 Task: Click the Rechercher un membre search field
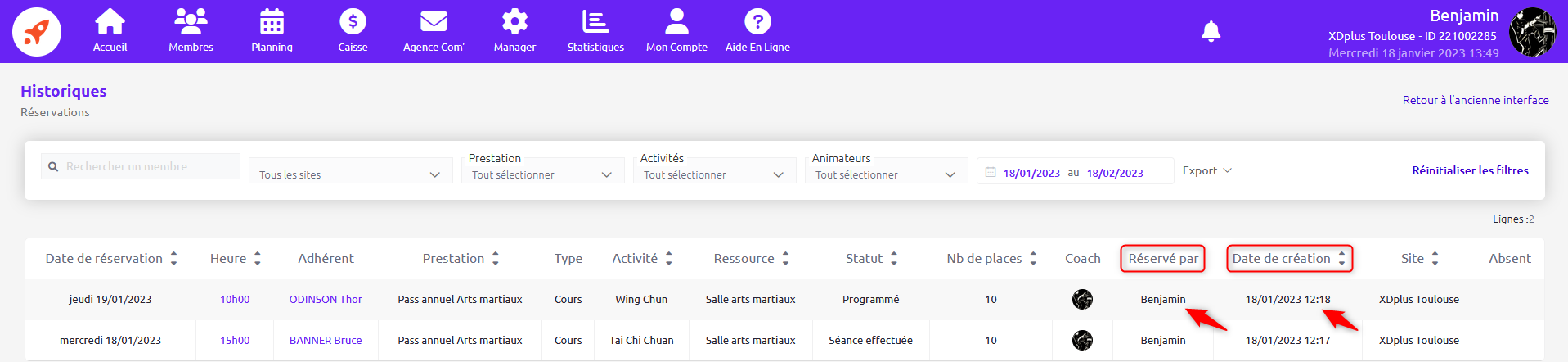tap(147, 166)
